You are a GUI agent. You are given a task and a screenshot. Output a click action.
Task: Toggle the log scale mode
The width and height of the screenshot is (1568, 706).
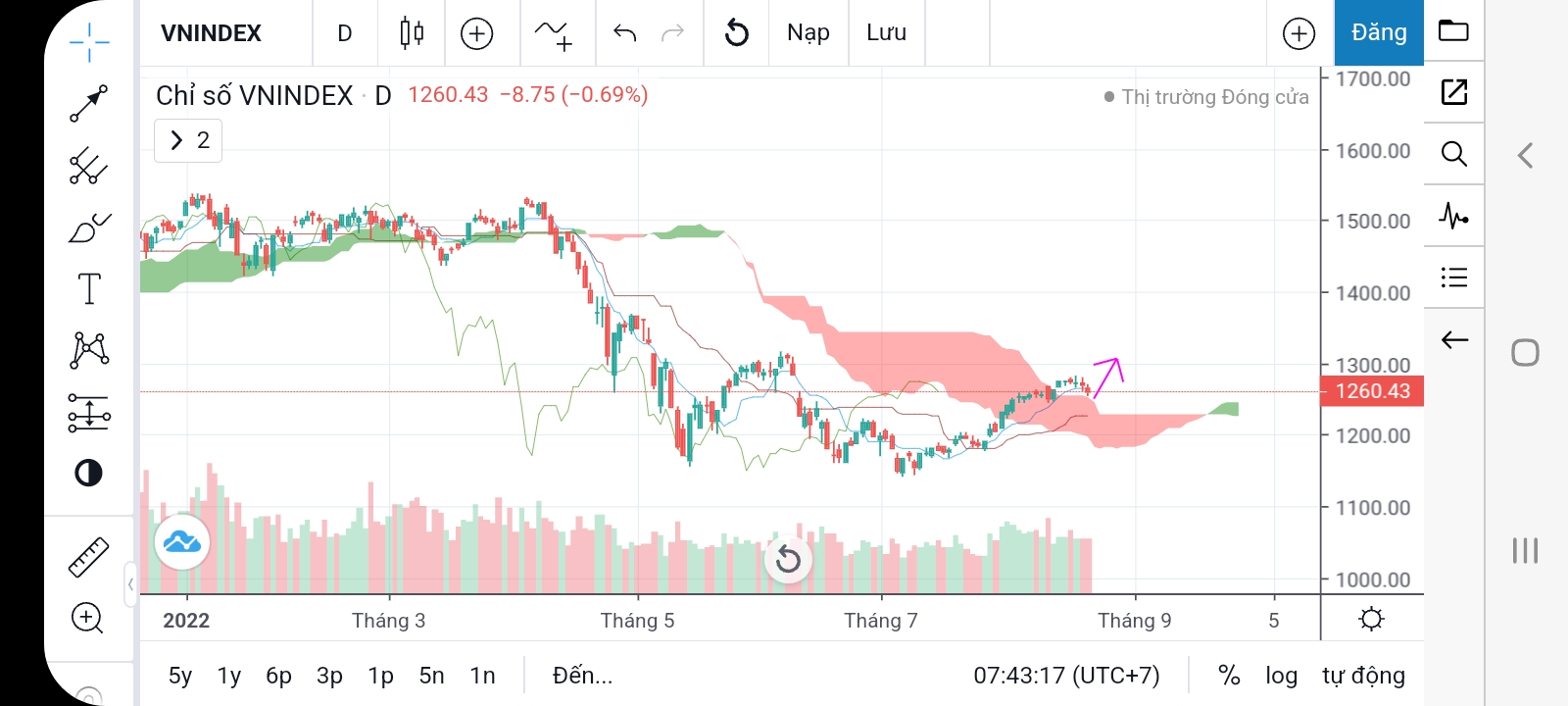pos(1281,675)
